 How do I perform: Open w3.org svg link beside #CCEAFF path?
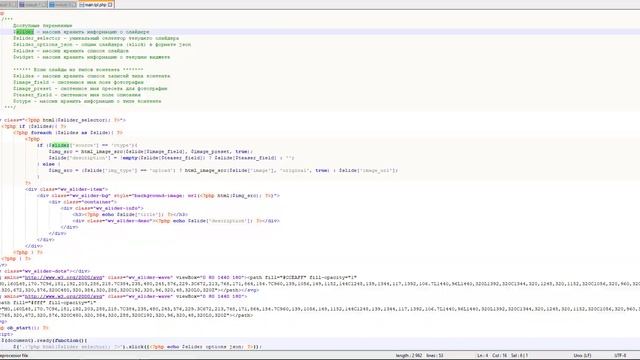click(63, 278)
